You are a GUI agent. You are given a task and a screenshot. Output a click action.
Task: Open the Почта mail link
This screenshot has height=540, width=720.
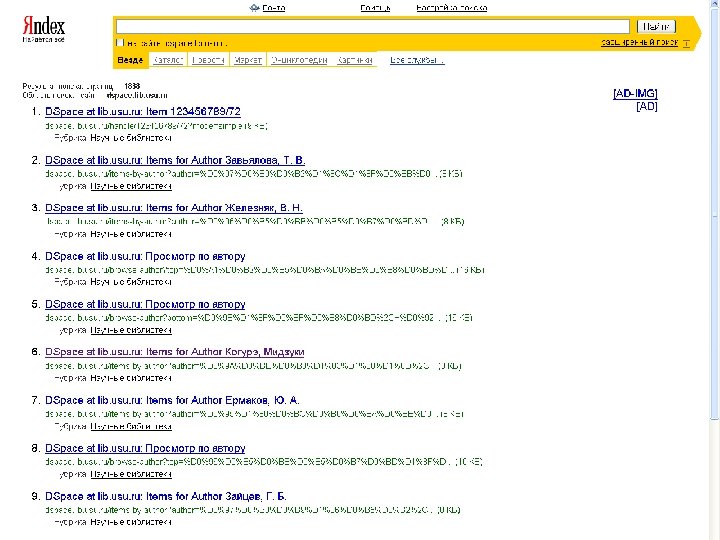coord(274,8)
